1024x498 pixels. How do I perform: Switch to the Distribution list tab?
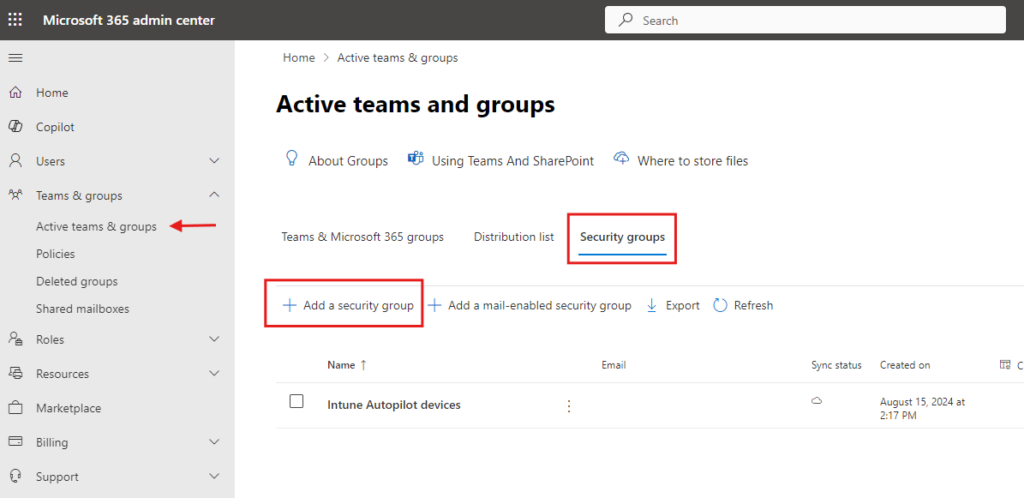[513, 237]
